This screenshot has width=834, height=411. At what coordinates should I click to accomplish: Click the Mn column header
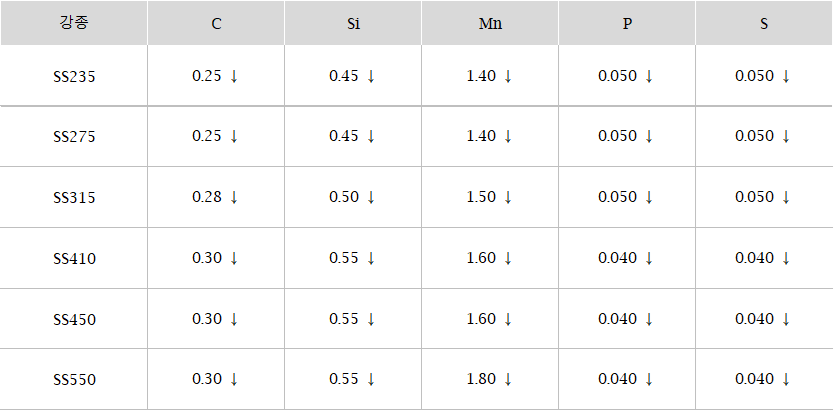coord(490,23)
